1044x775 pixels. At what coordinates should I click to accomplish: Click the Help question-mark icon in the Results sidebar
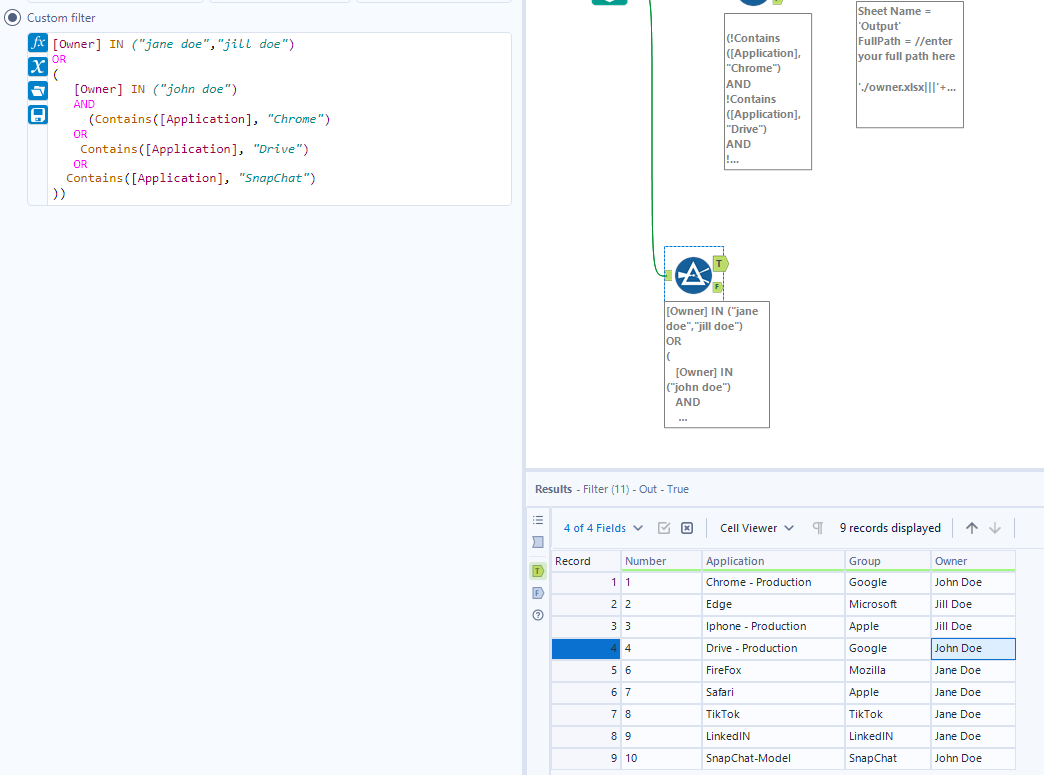(538, 615)
